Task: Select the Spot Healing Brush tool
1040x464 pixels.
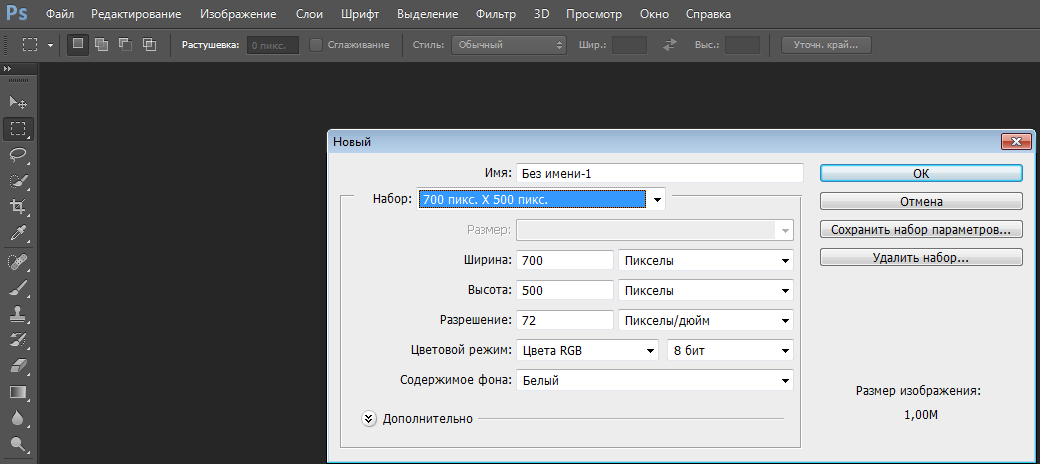Action: point(18,262)
